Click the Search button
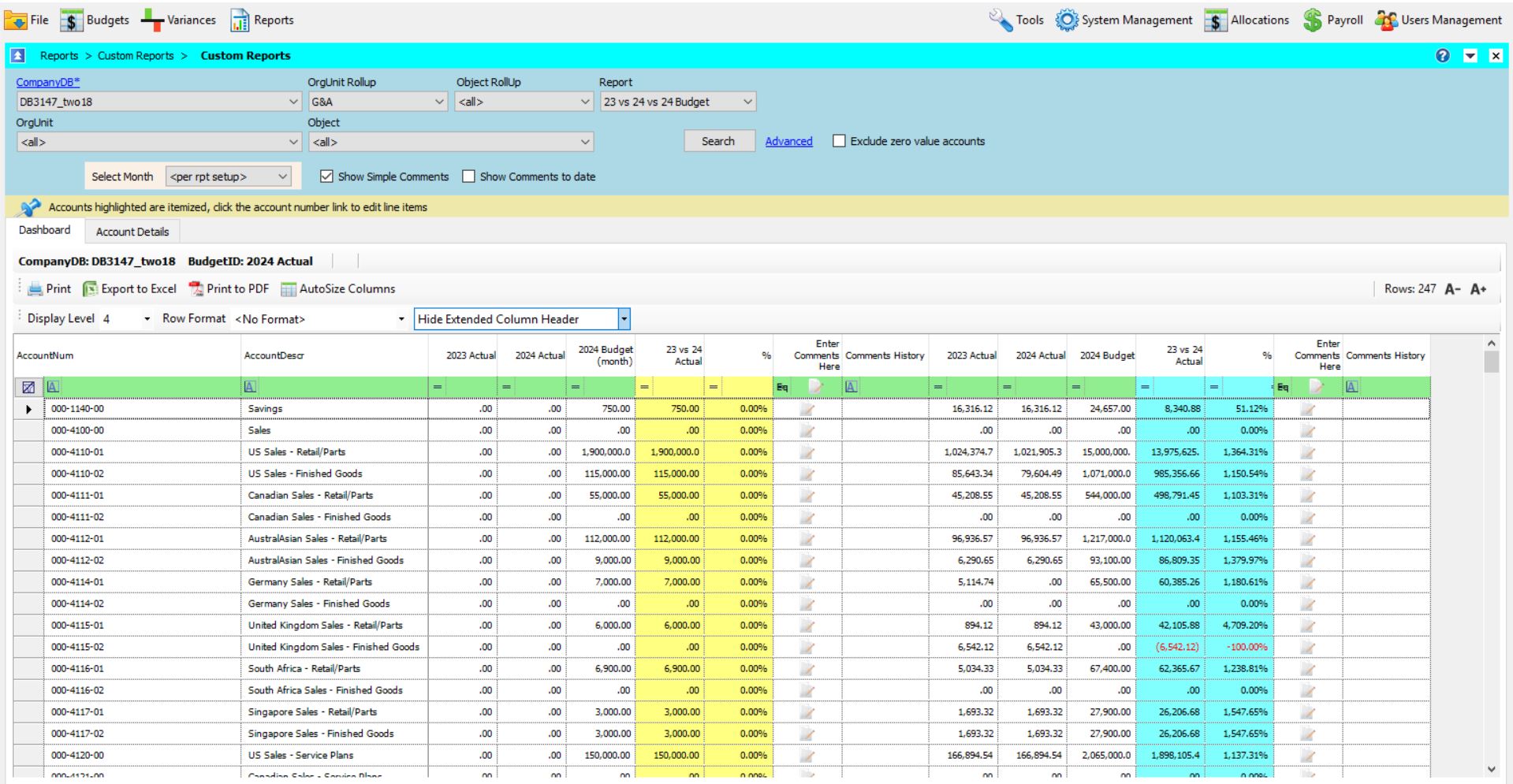The width and height of the screenshot is (1513, 784). coord(718,141)
